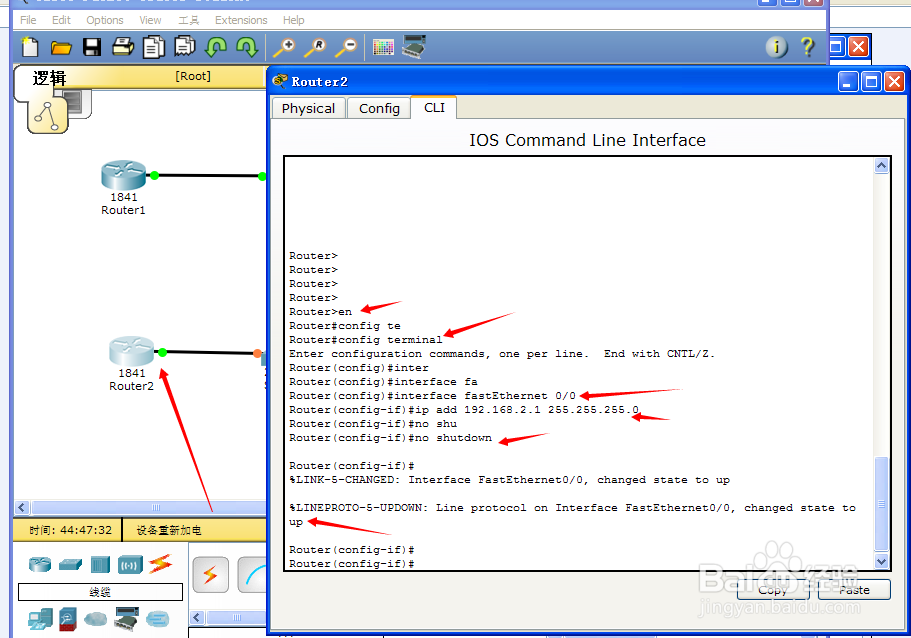Save using the floppy disk icon
Screen dimensions: 911x638
coord(92,47)
